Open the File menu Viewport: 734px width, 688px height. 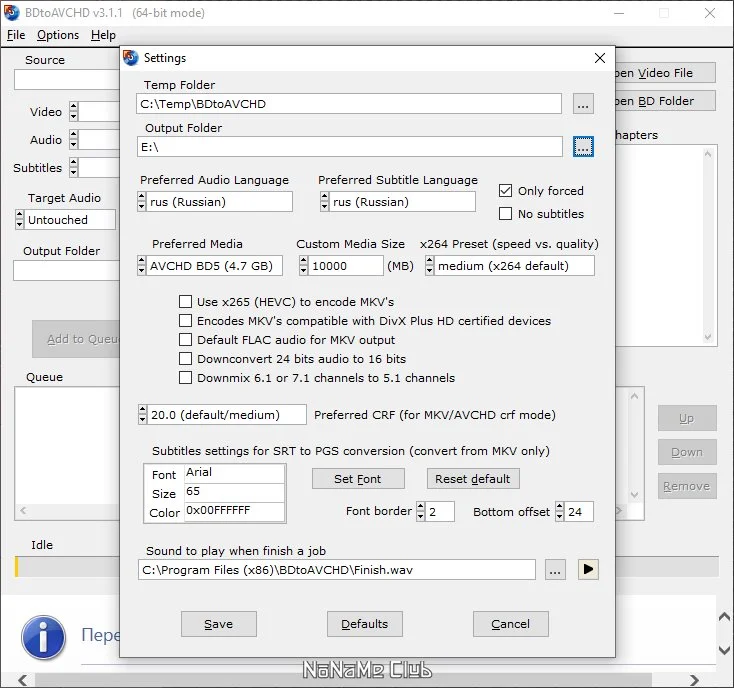tap(16, 35)
